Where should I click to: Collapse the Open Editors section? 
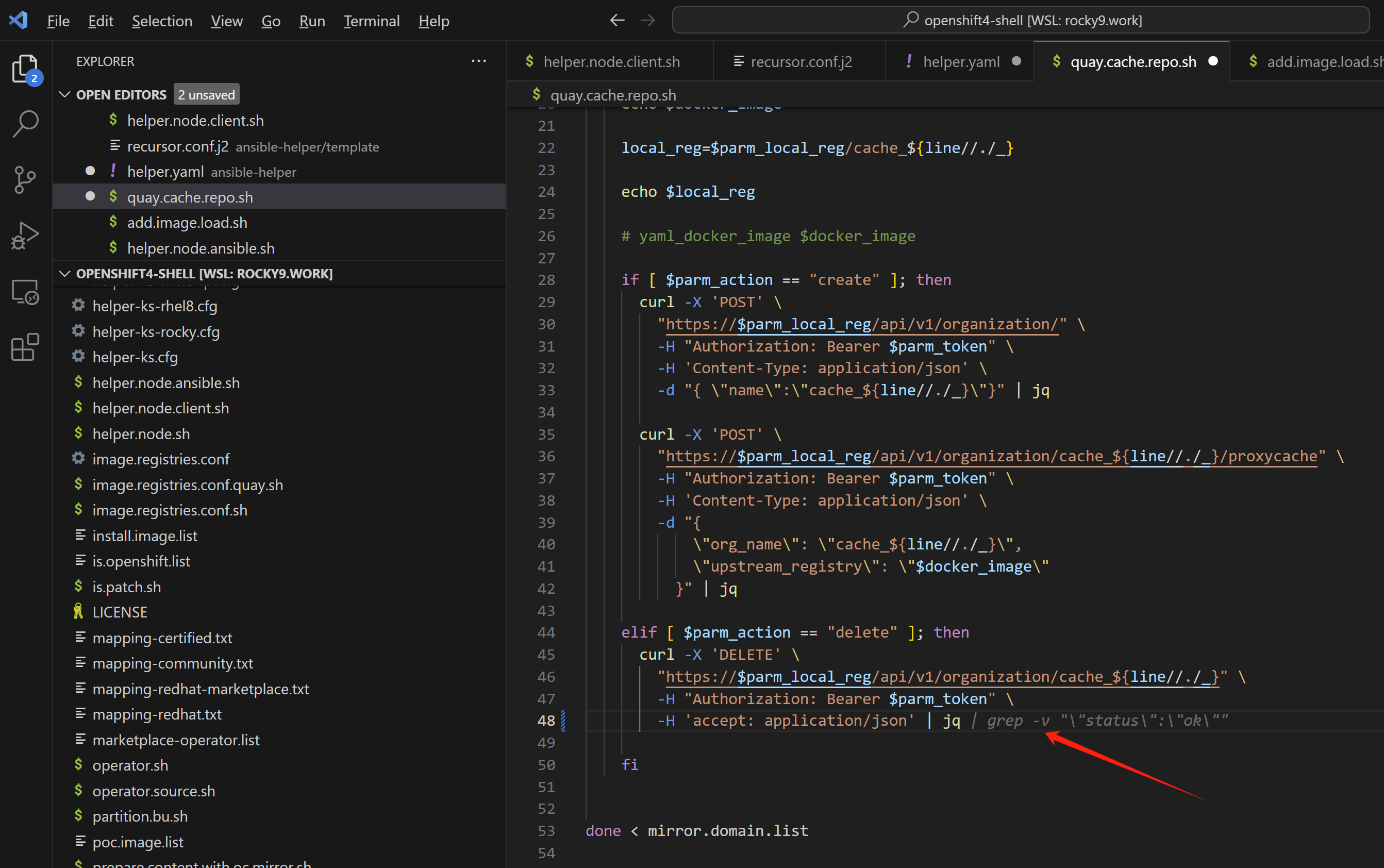[64, 95]
